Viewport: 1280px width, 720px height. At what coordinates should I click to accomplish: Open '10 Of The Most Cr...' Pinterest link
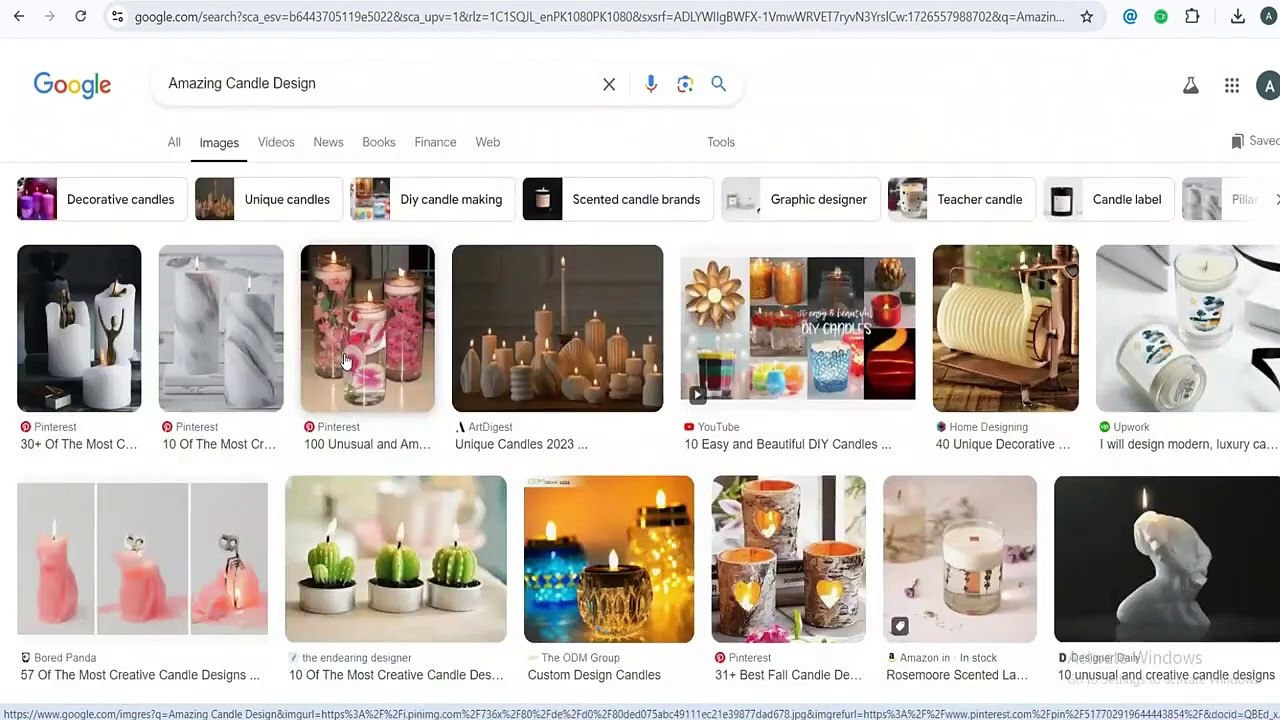[219, 444]
